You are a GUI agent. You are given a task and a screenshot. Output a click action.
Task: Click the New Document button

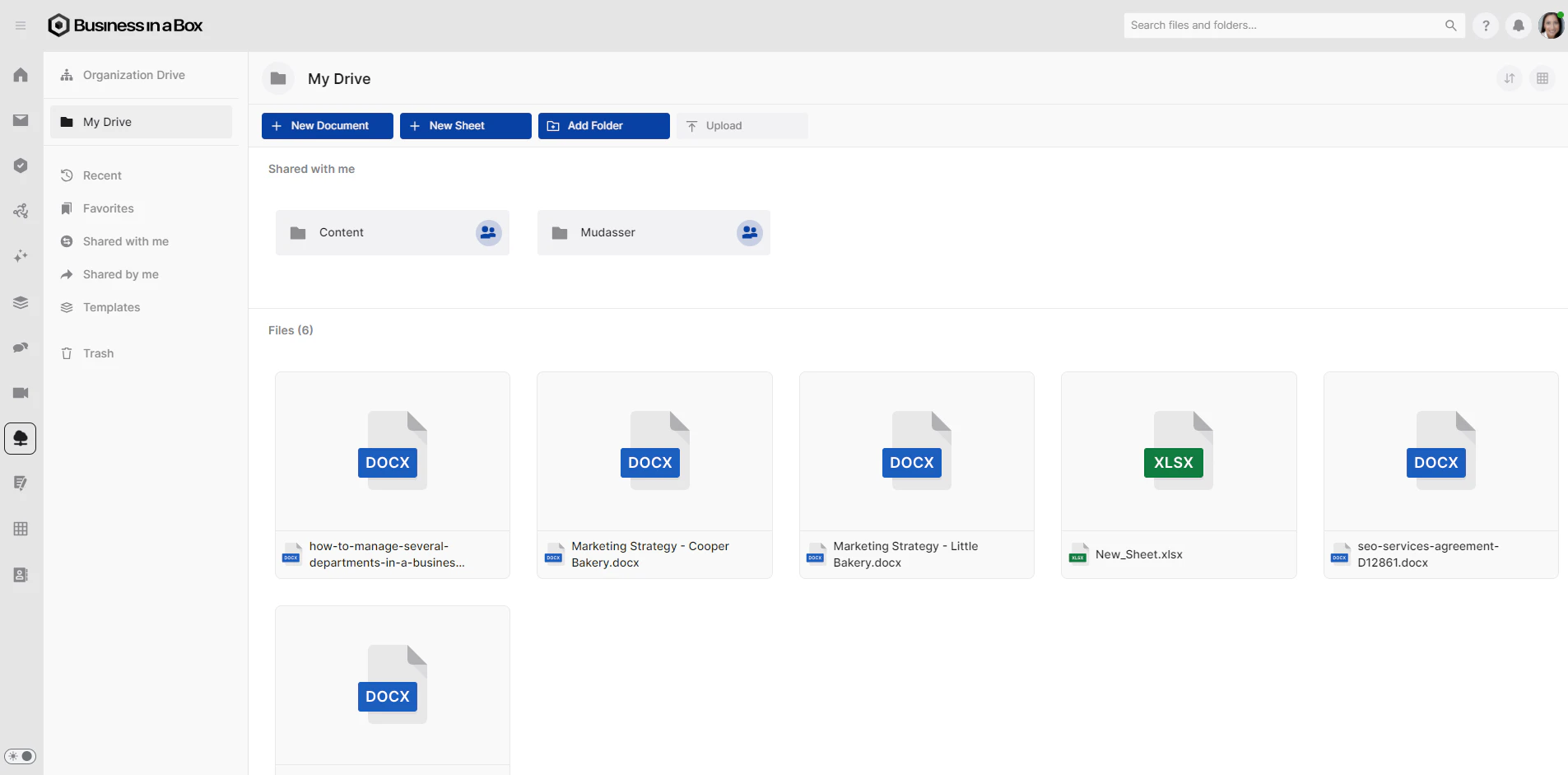(327, 125)
